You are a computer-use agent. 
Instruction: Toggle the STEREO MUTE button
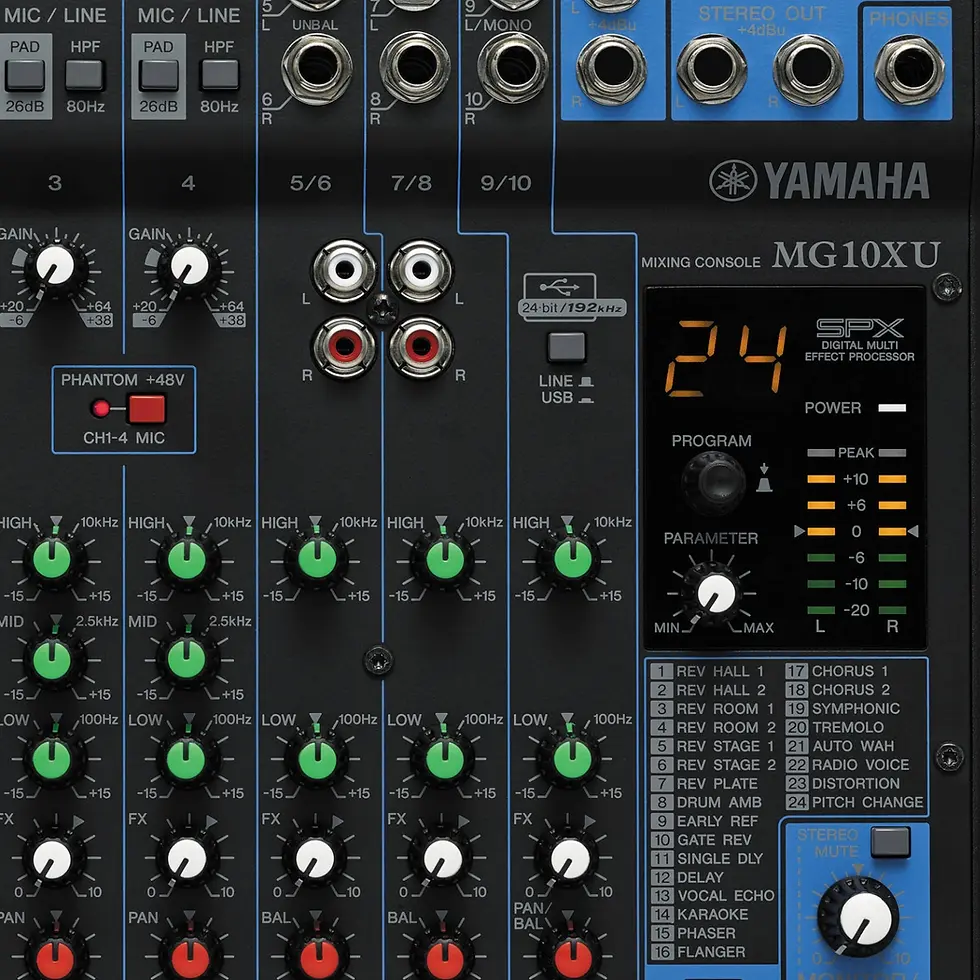(890, 842)
